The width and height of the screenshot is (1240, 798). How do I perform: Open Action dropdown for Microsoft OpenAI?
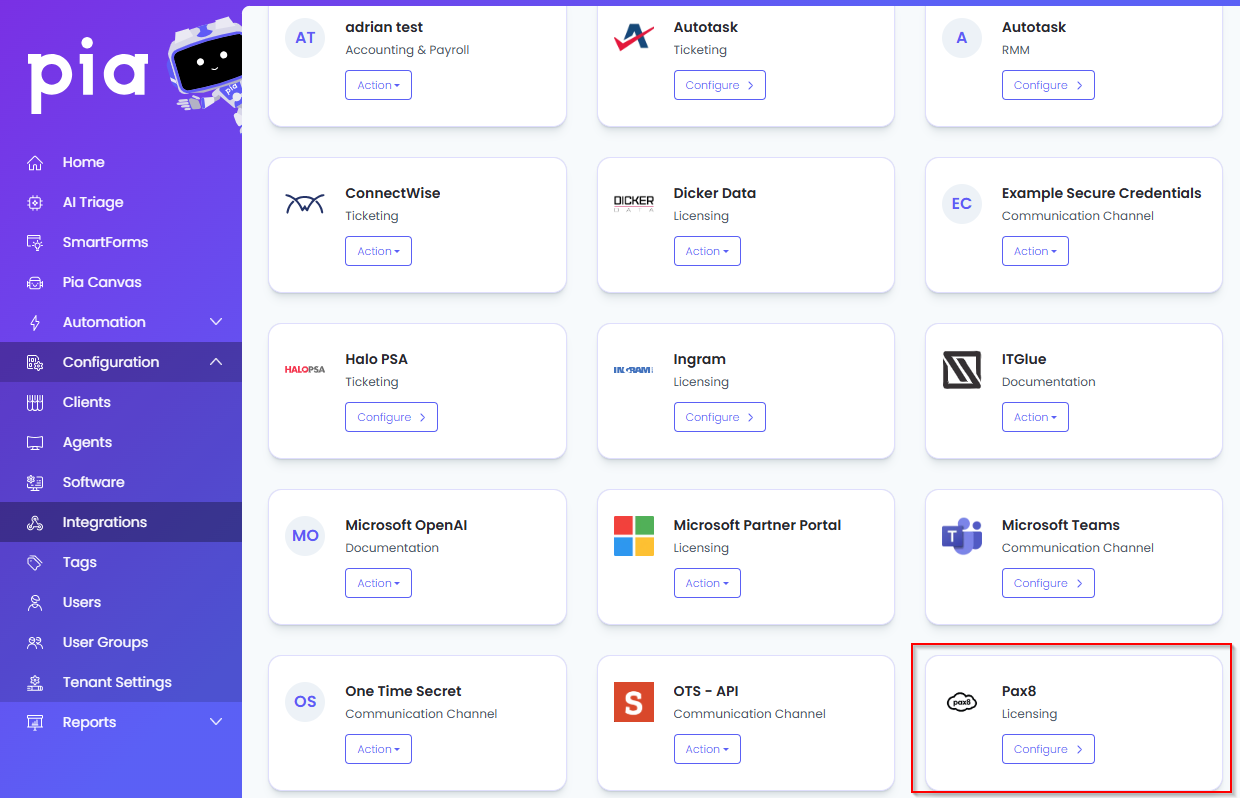click(378, 583)
